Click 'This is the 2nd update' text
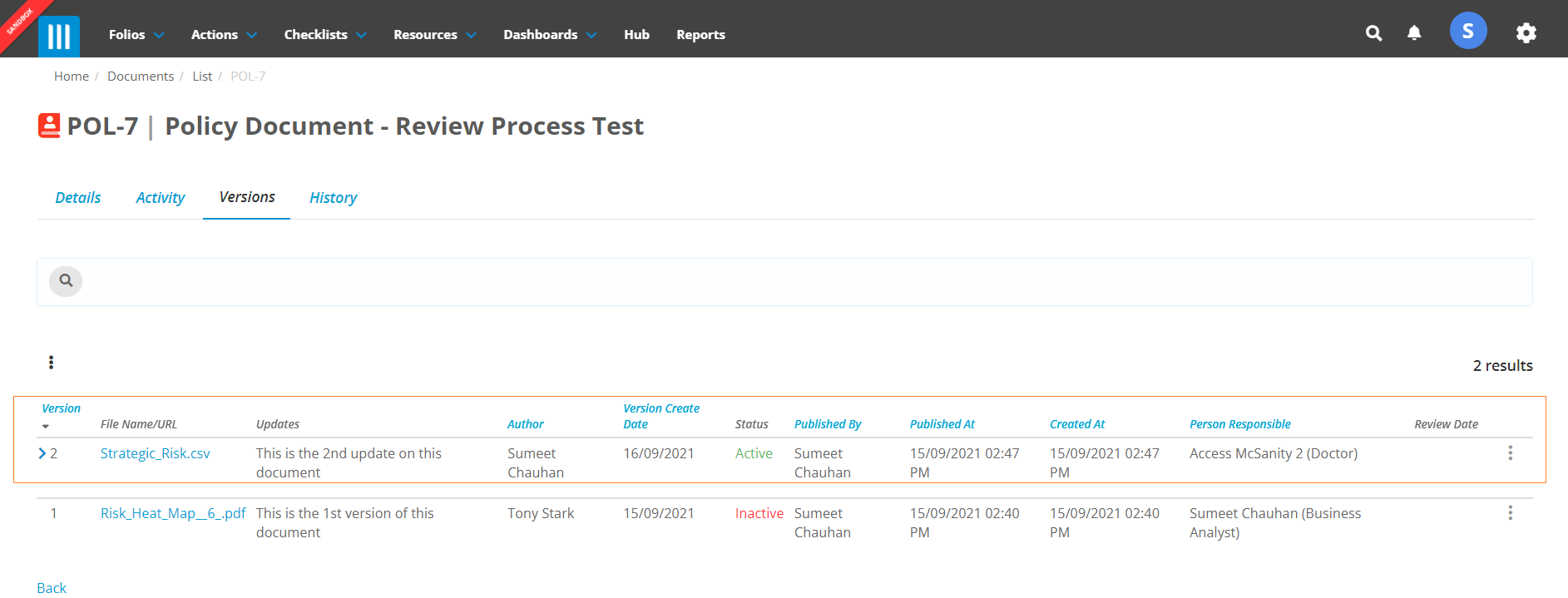This screenshot has height=598, width=1568. [349, 462]
